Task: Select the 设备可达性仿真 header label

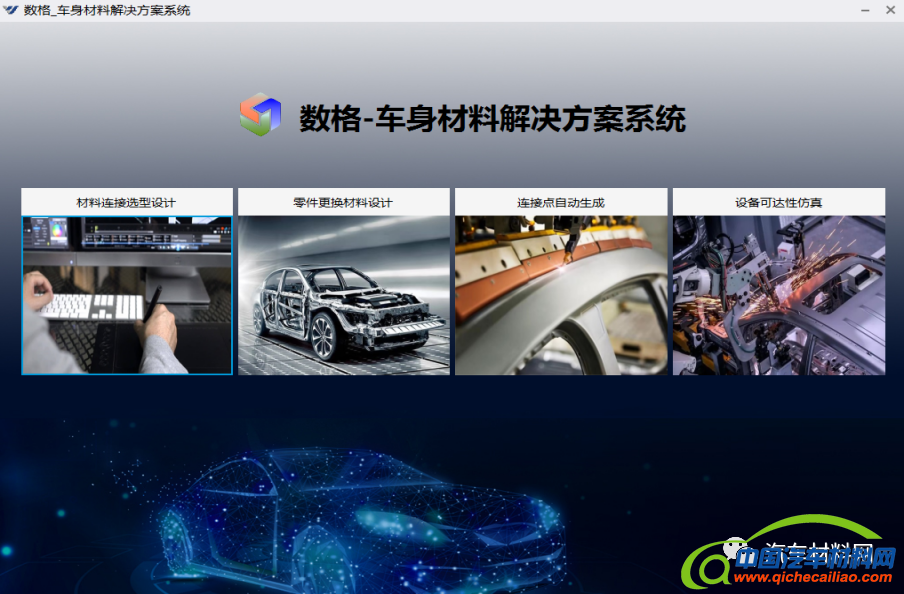Action: [778, 201]
